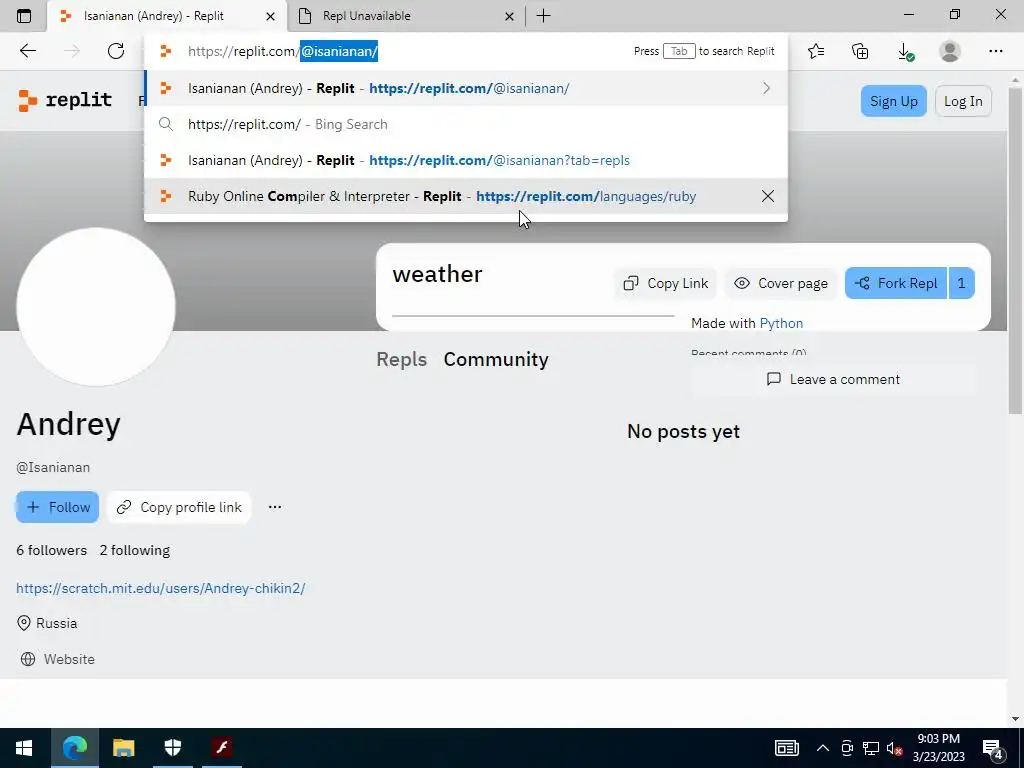1024x768 pixels.
Task: Open the taskbar clock and date
Action: 938,748
